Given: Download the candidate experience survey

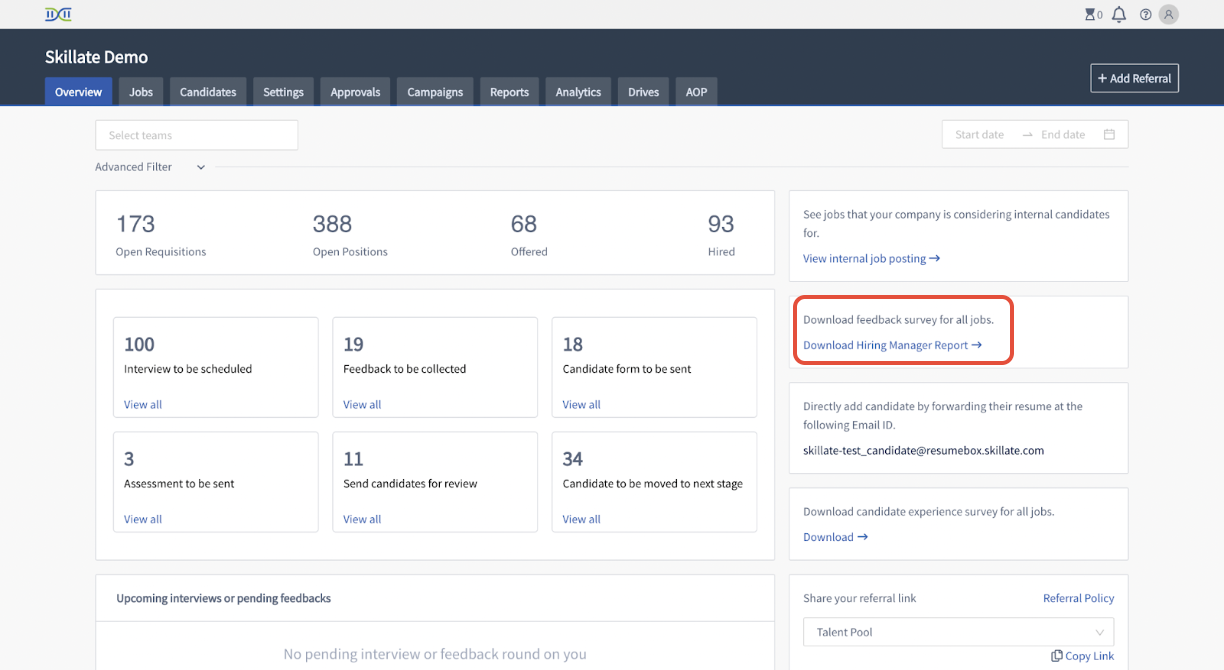Looking at the screenshot, I should click(x=835, y=537).
